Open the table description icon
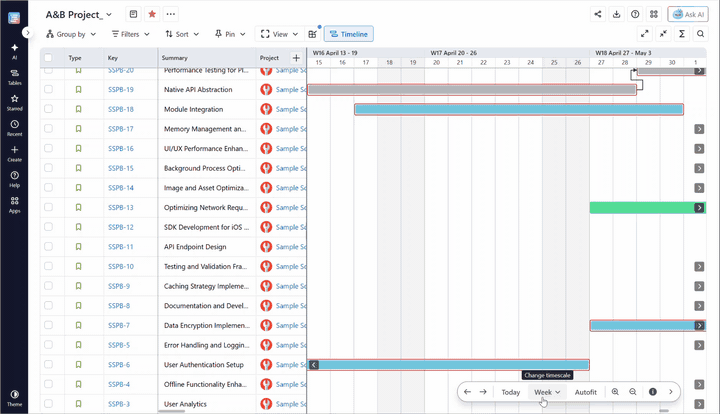 tap(133, 14)
